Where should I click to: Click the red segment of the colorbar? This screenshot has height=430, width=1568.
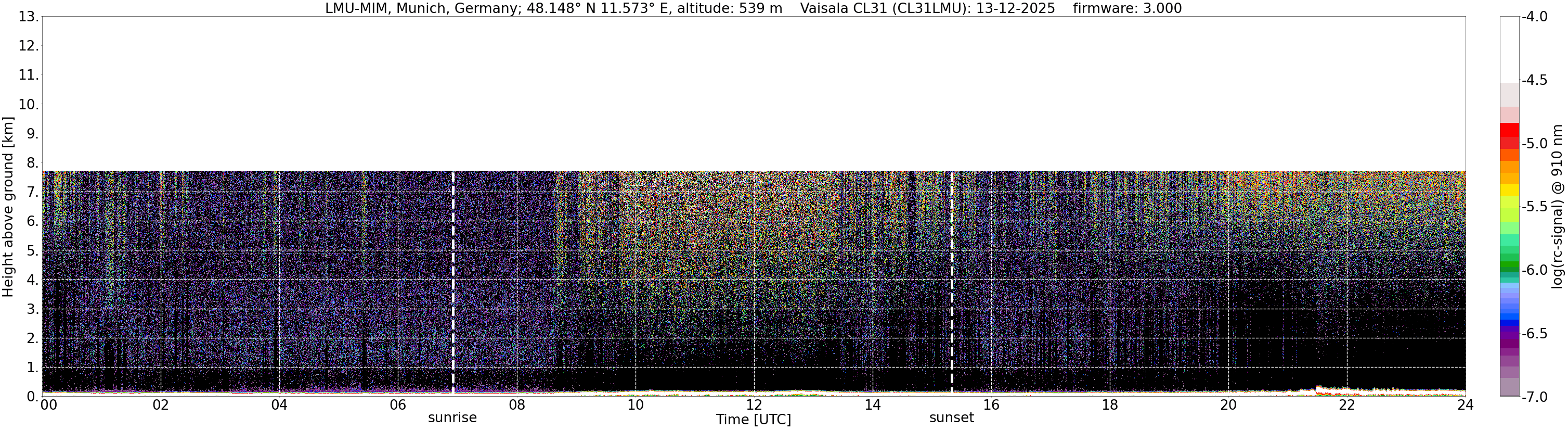[1509, 130]
